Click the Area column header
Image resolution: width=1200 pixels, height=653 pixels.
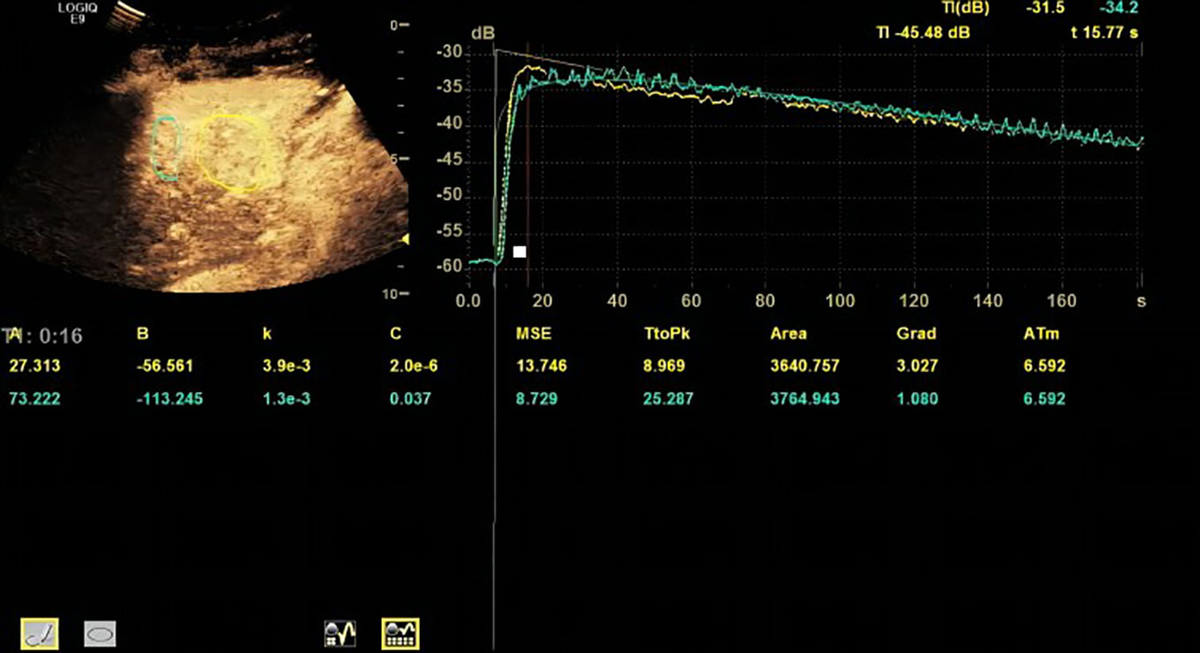tap(788, 334)
